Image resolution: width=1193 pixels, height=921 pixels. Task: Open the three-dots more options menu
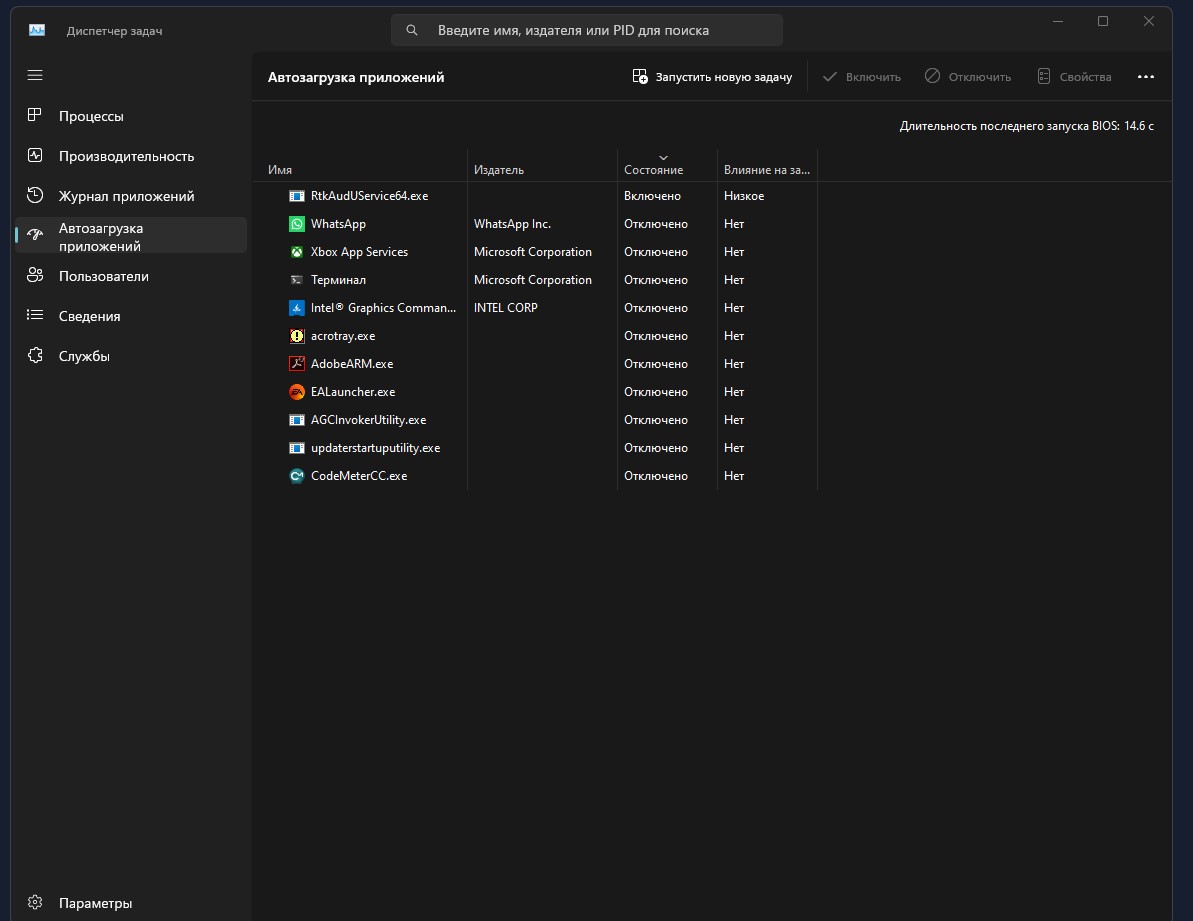tap(1146, 77)
